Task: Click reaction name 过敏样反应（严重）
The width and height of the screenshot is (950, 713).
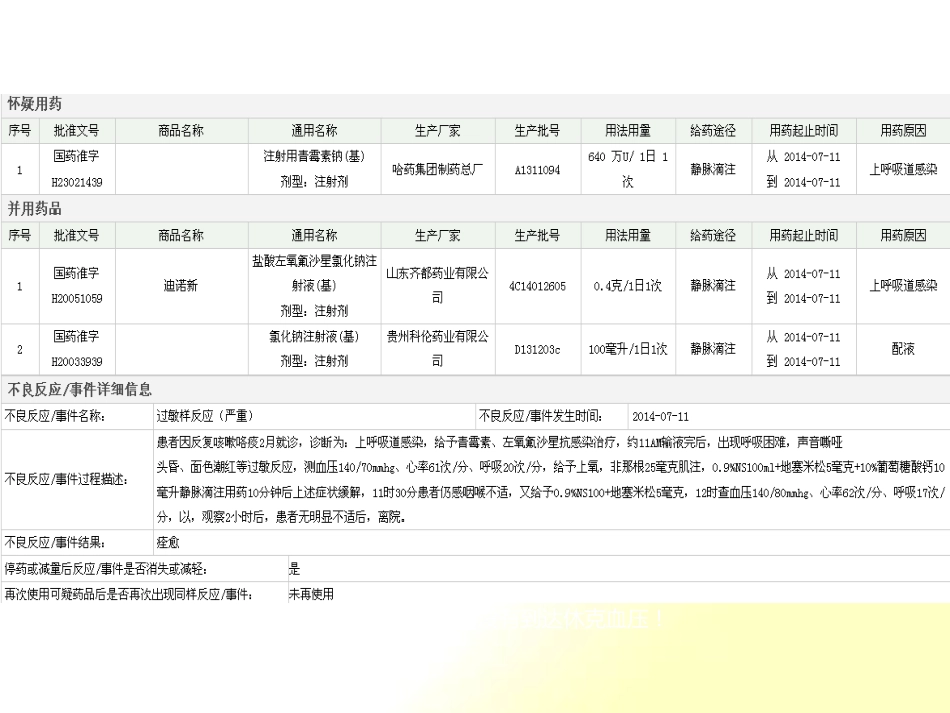Action: coord(205,416)
